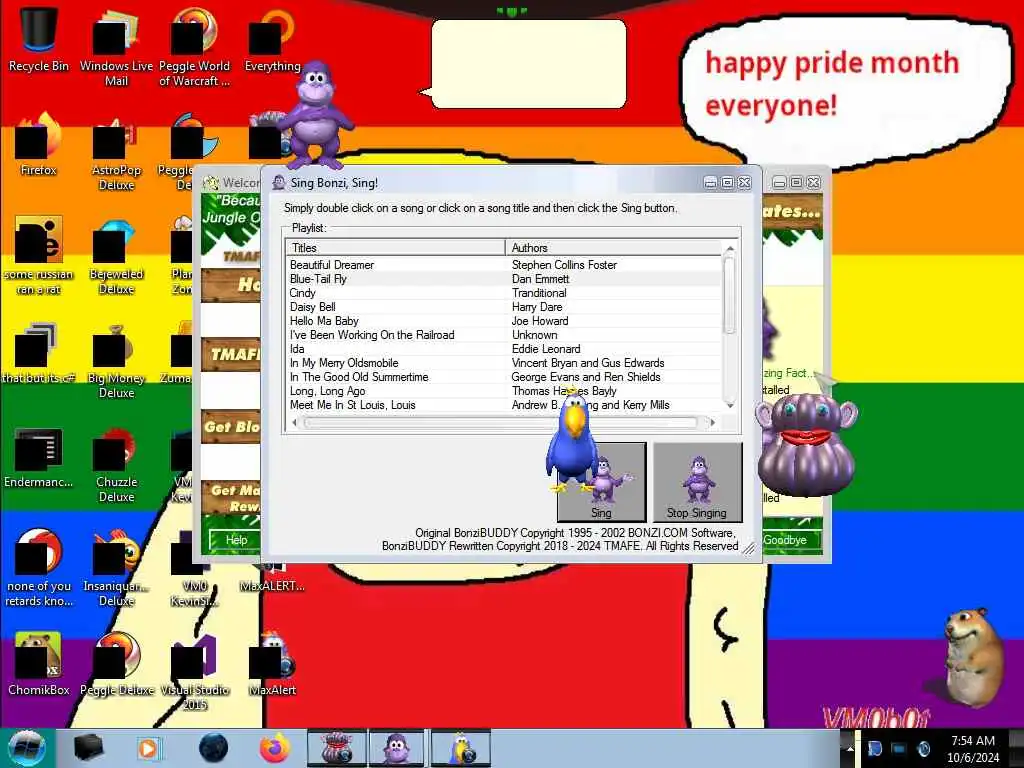Launch Big Money Deluxe shortcut
1024x768 pixels.
116,360
